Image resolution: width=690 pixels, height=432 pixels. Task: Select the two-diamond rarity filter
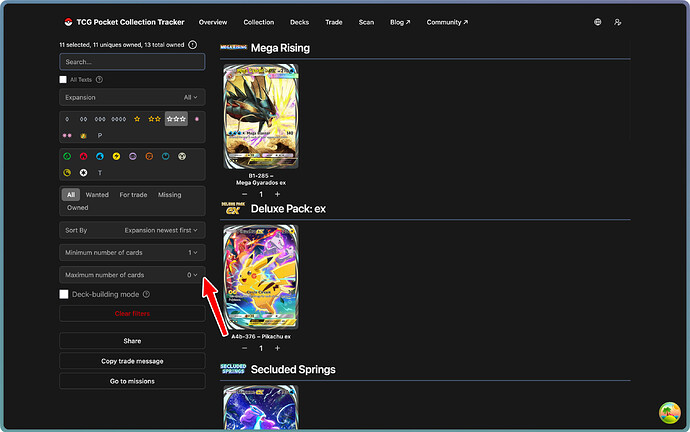click(83, 119)
